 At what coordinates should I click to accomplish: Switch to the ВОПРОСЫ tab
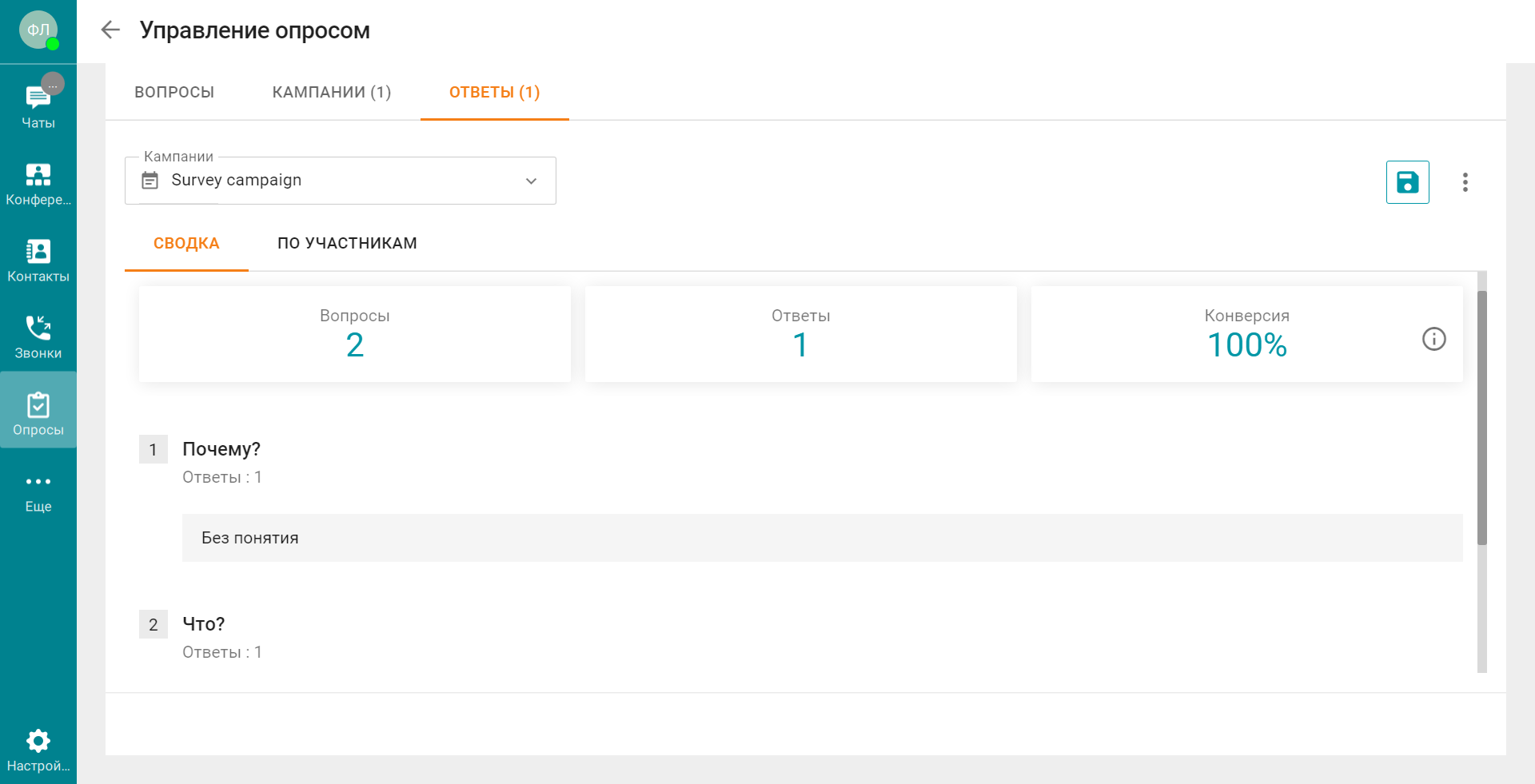(174, 92)
